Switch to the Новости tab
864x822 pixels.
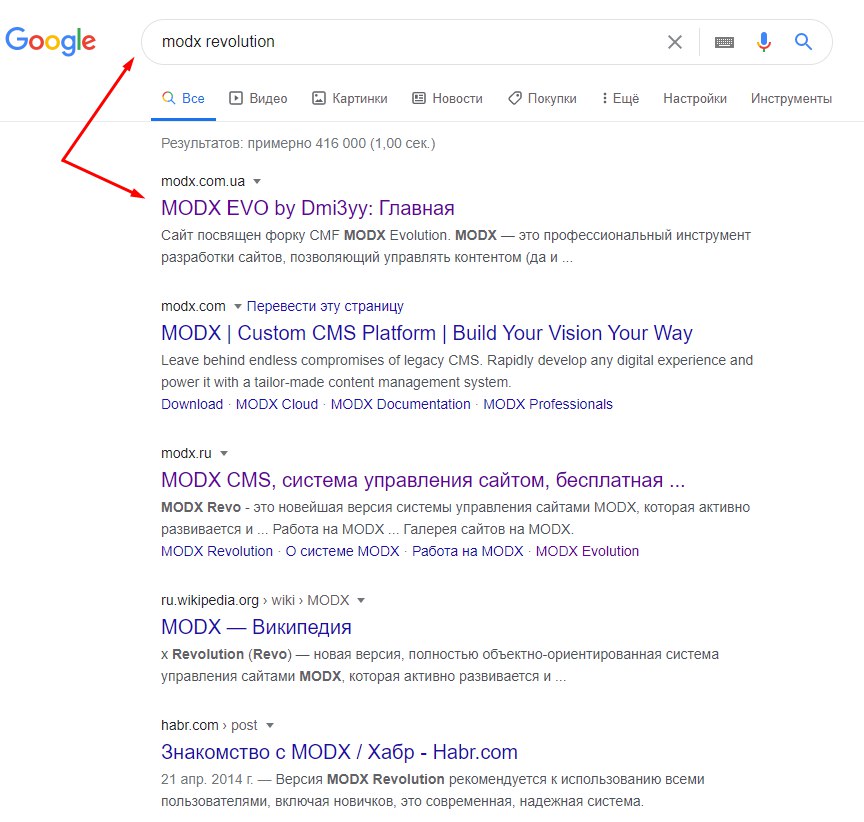pyautogui.click(x=447, y=99)
